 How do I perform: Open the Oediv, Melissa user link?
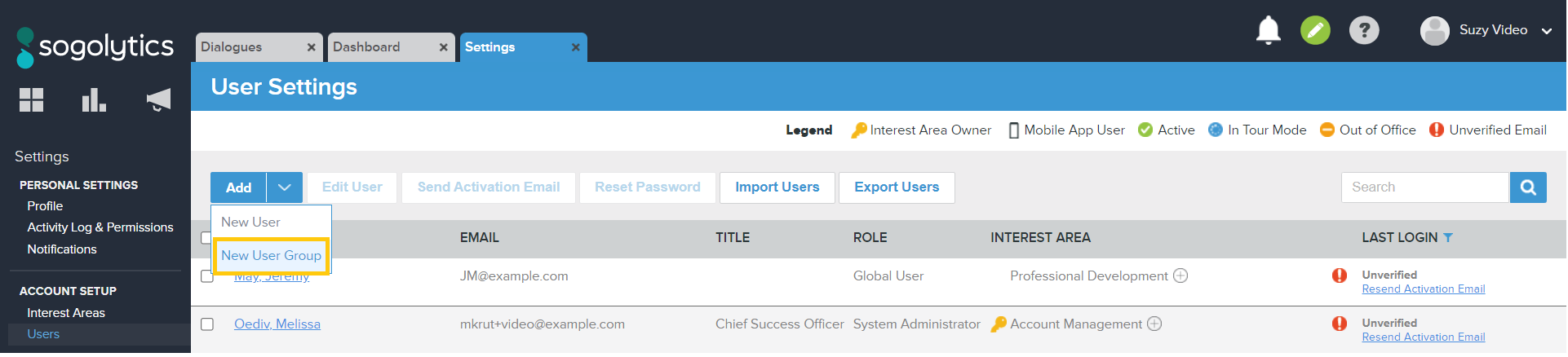click(277, 324)
